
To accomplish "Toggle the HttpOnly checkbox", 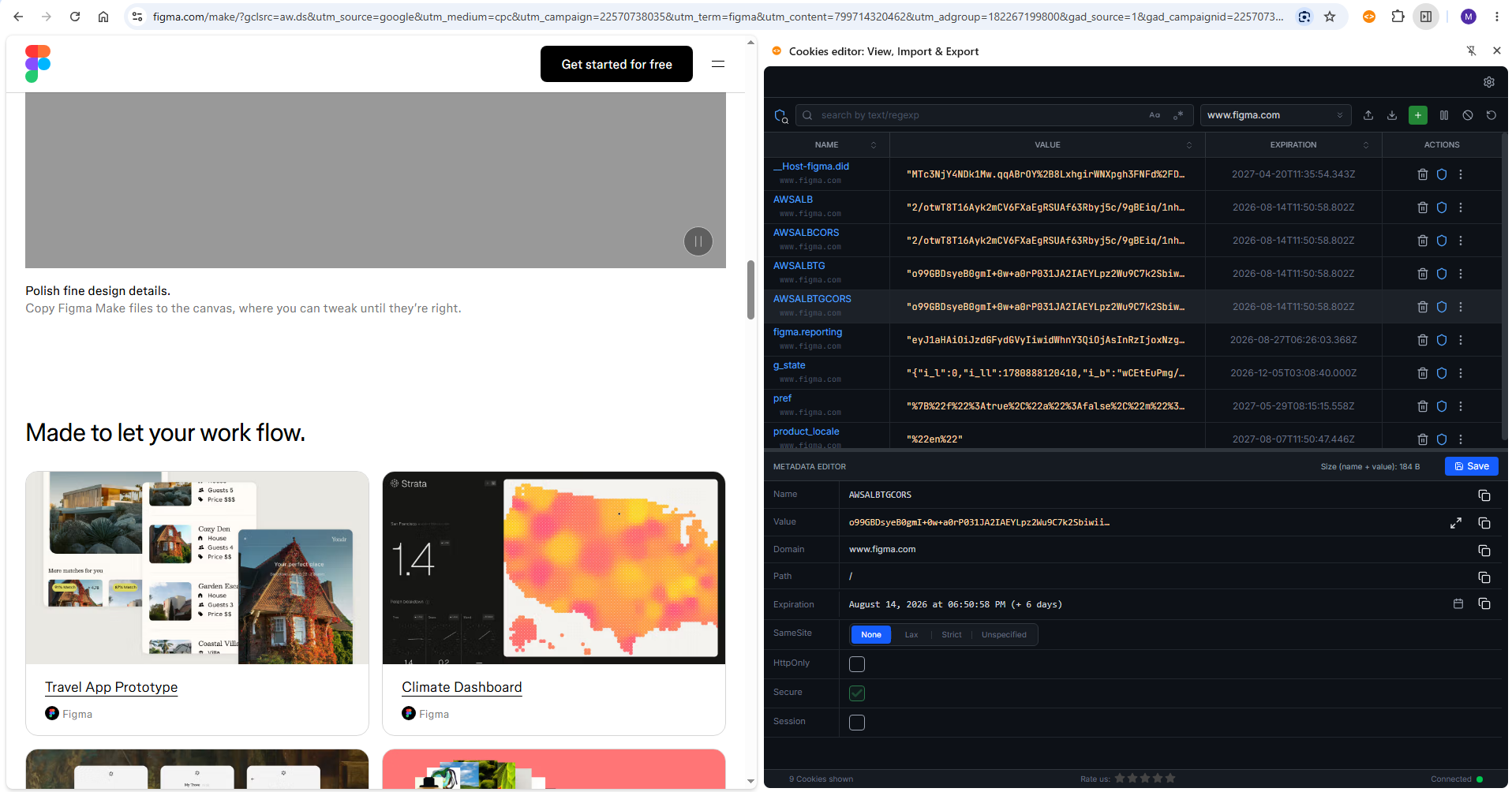I will (x=856, y=664).
